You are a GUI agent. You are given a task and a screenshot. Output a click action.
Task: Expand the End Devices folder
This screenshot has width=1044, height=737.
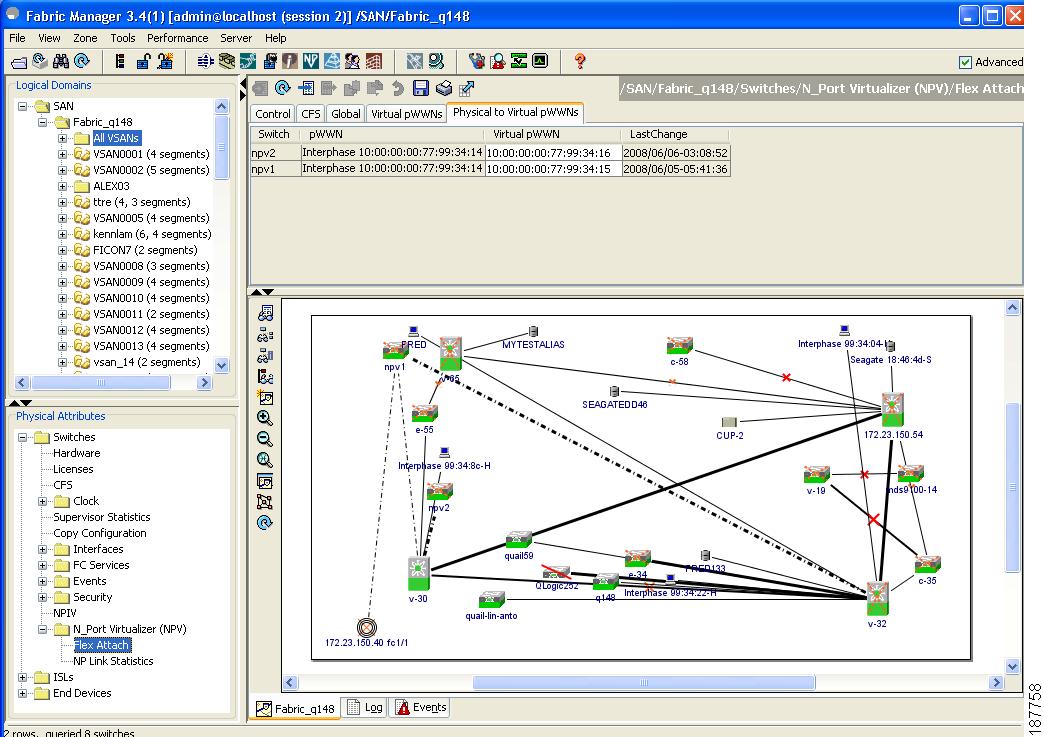tap(24, 693)
